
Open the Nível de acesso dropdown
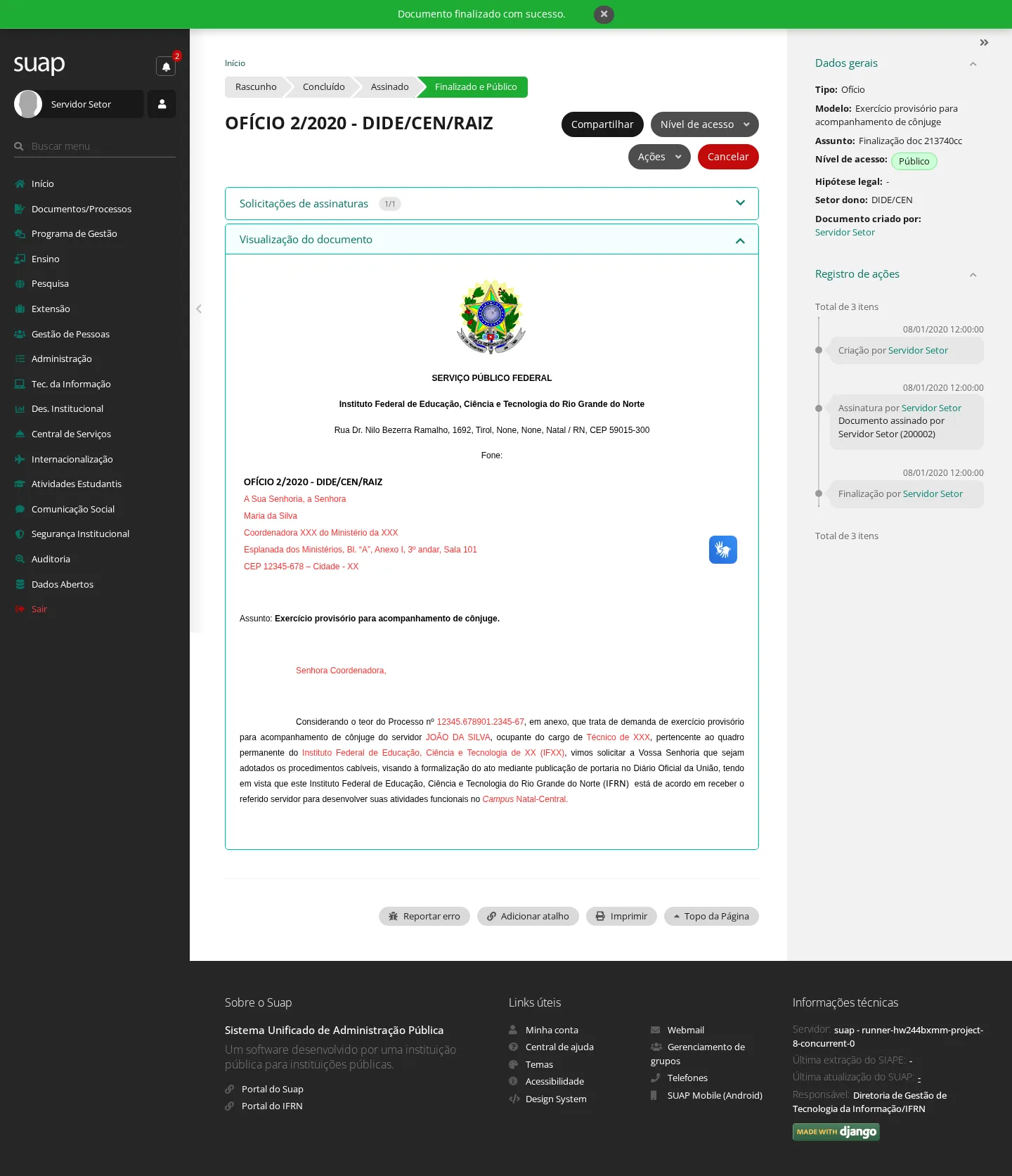pyautogui.click(x=705, y=124)
